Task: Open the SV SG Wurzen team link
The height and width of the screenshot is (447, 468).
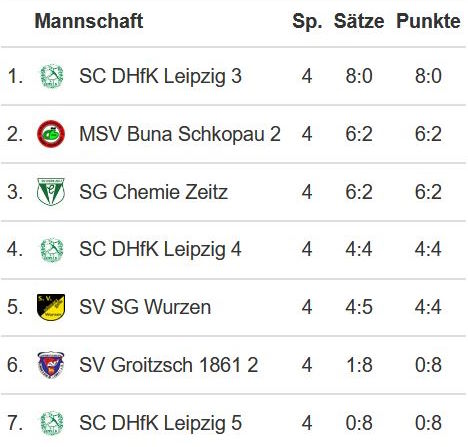Action: [145, 307]
